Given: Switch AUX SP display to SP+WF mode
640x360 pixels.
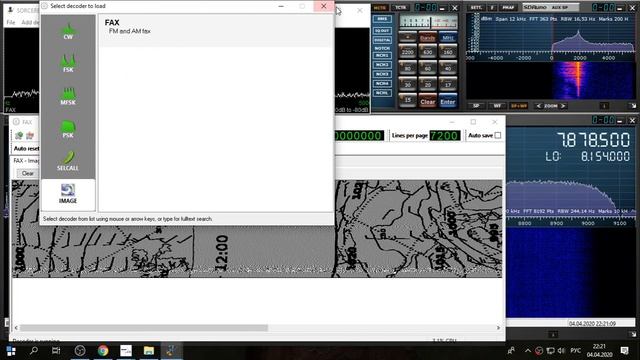Looking at the screenshot, I should coord(519,106).
